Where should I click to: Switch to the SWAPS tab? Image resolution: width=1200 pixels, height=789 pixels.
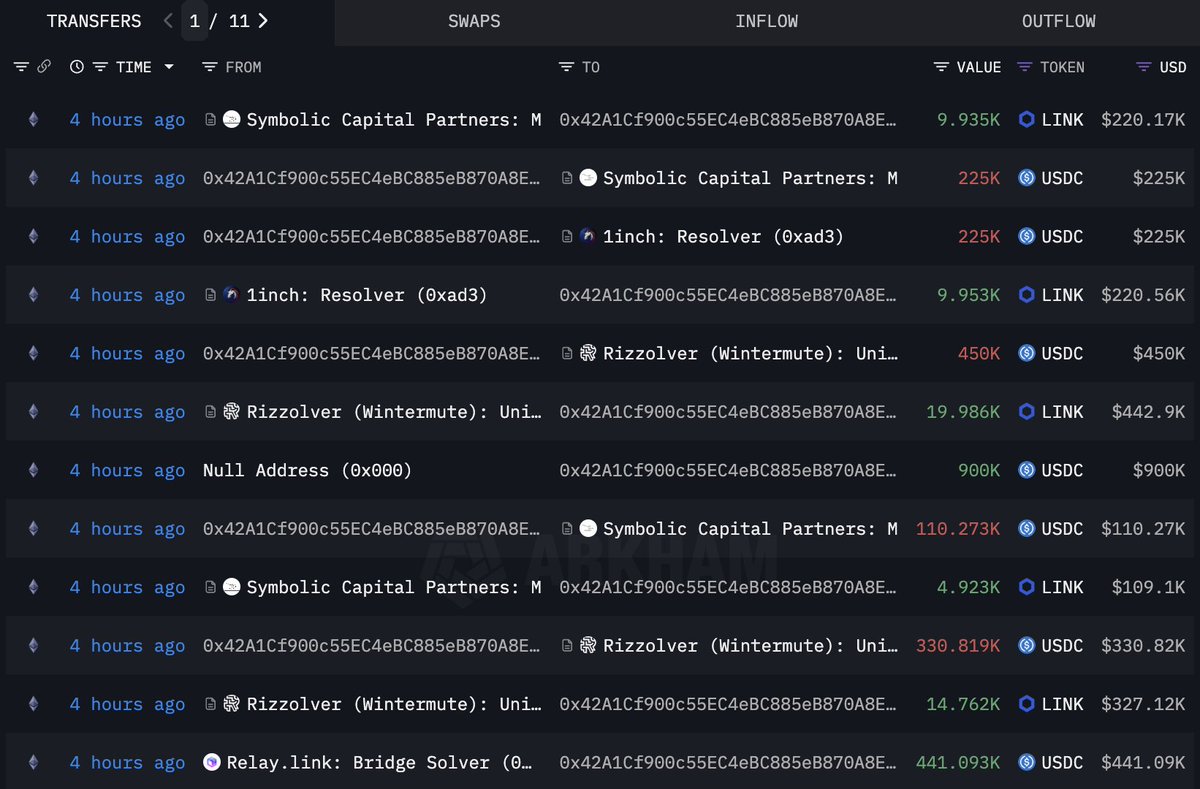point(474,21)
